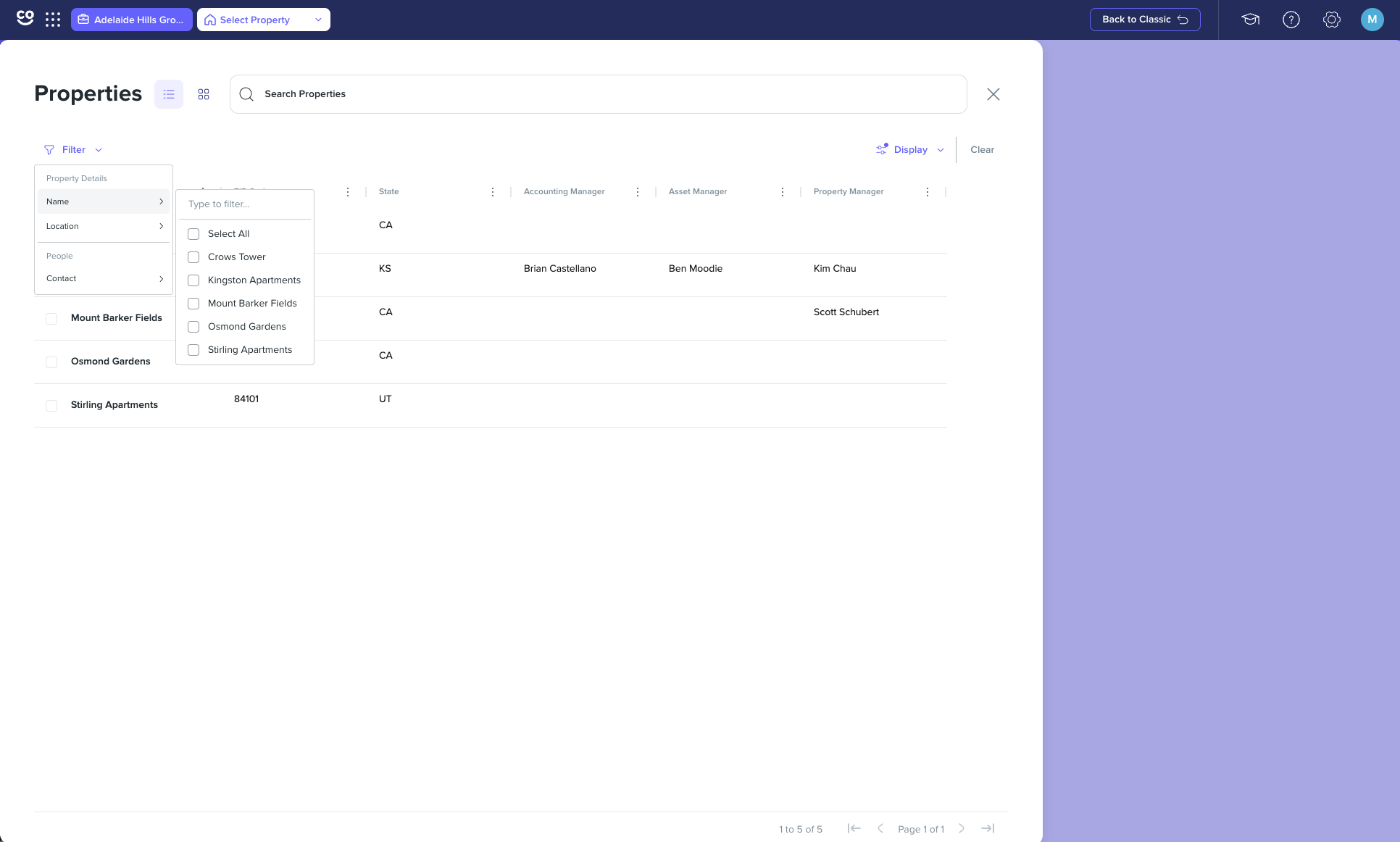Open the Select Property dropdown

pos(264,20)
